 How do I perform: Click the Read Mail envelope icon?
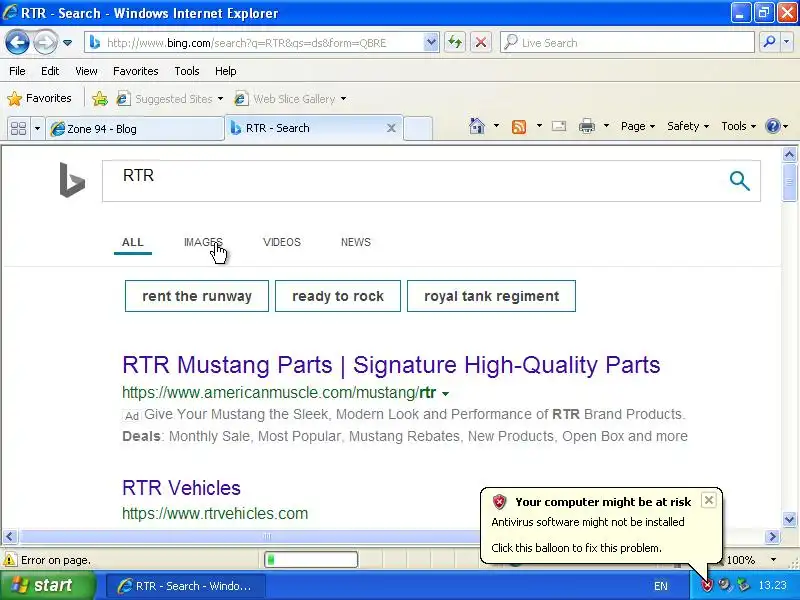559,126
